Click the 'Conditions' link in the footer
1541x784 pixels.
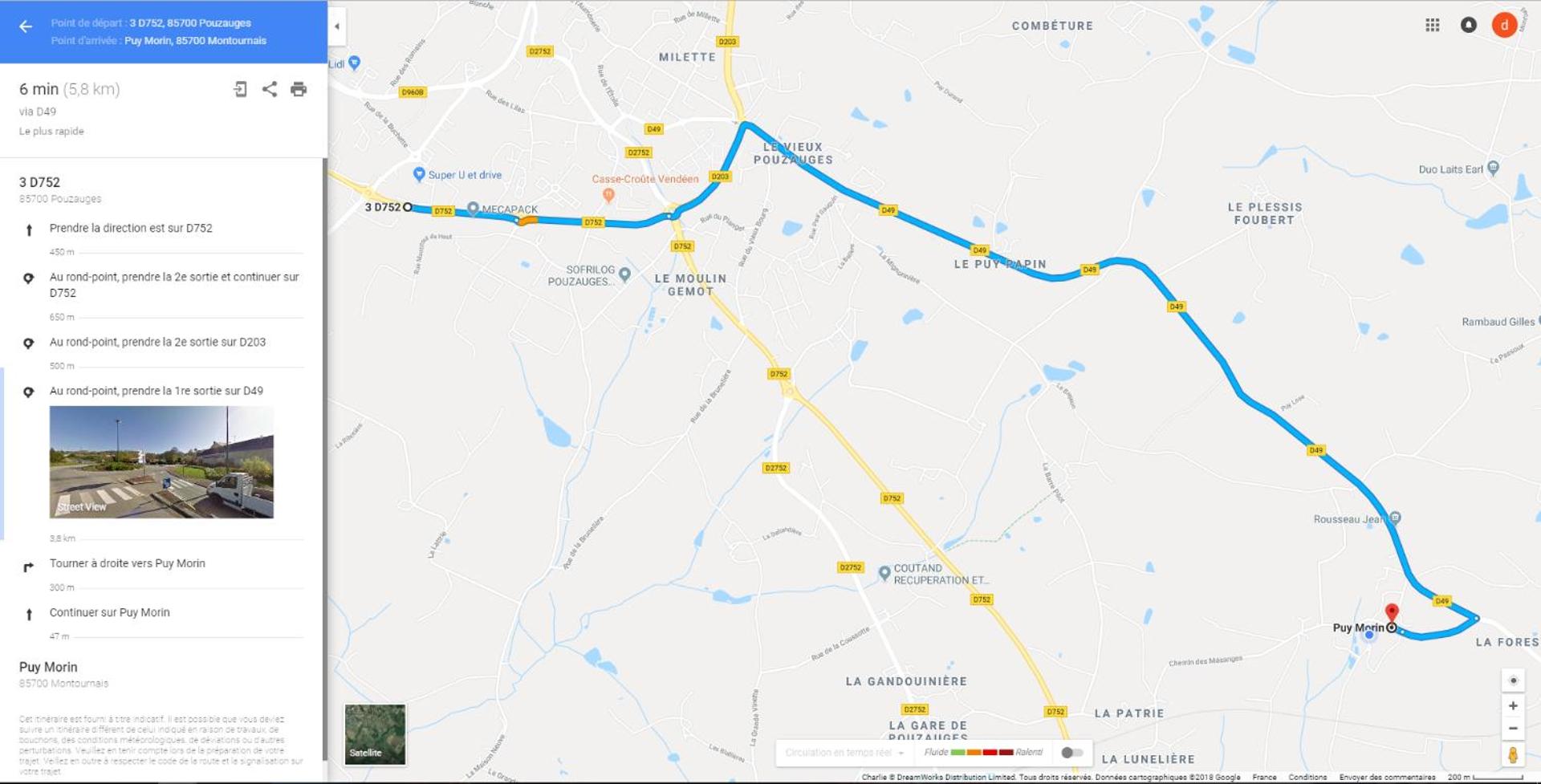pos(1307,777)
